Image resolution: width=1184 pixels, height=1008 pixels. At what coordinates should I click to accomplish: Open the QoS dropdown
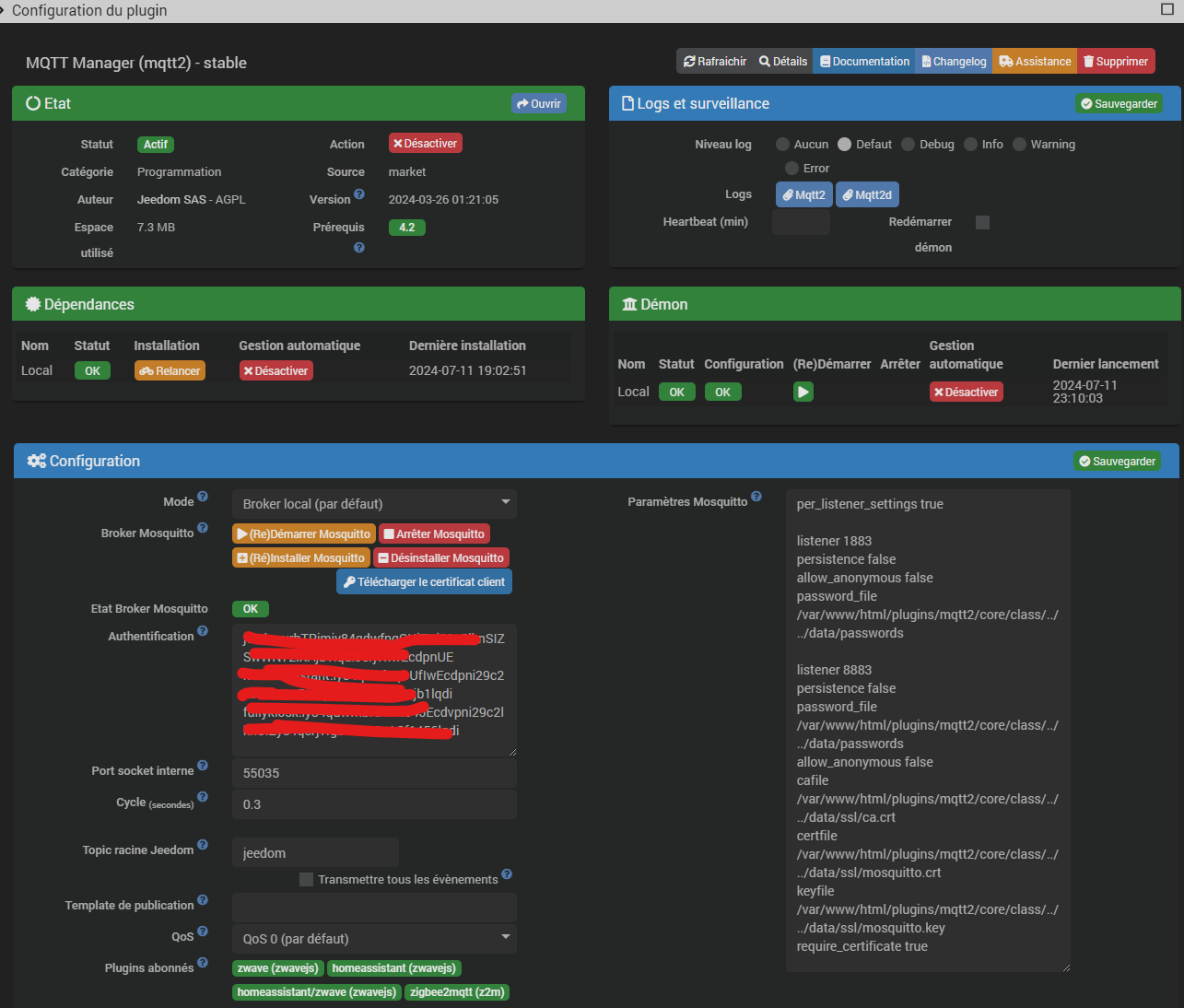pyautogui.click(x=374, y=939)
